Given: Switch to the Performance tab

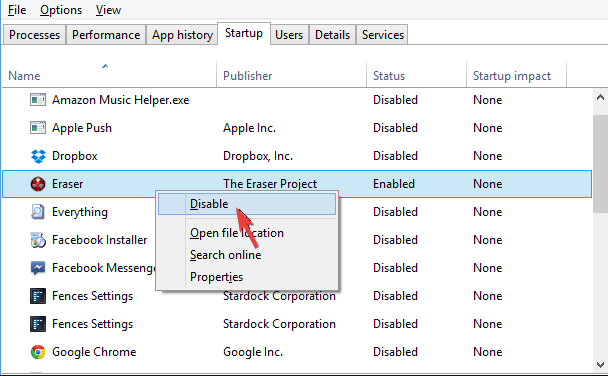Looking at the screenshot, I should tap(106, 35).
